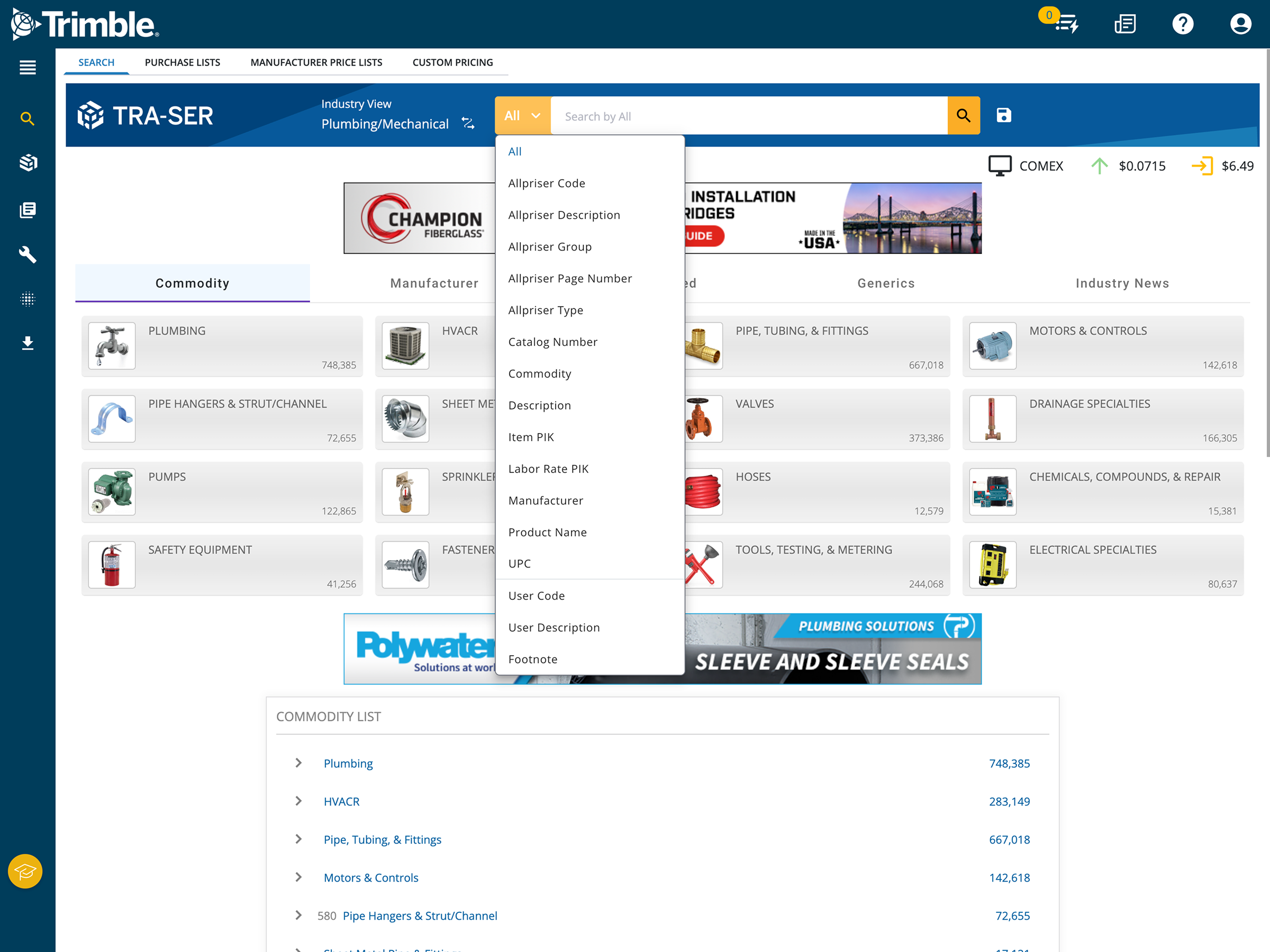The image size is (1270, 952).
Task: Open the All search-type dropdown
Action: (x=522, y=115)
